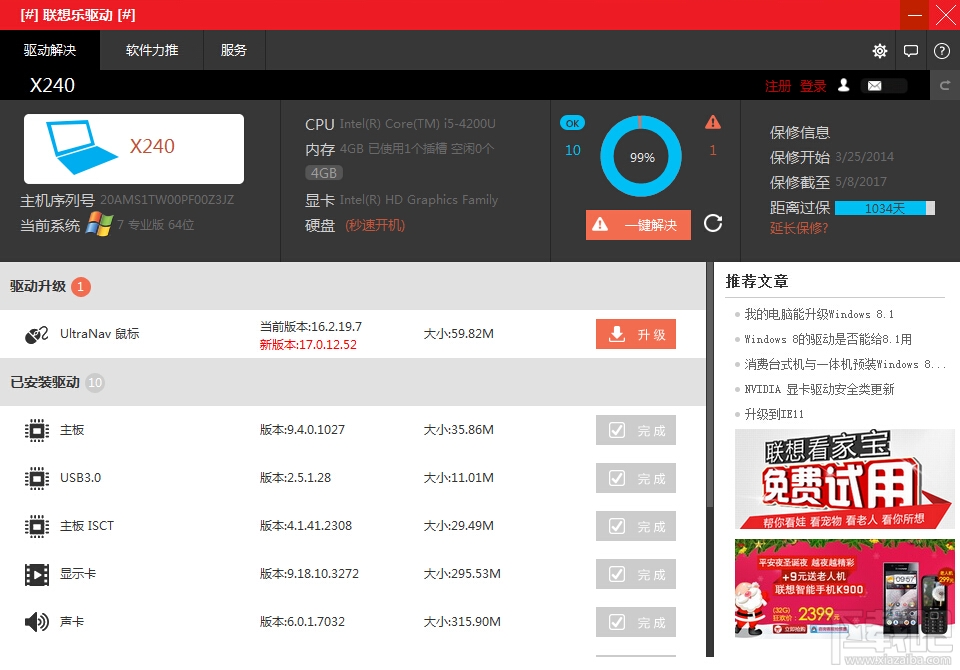The height and width of the screenshot is (670, 960).
Task: Click the 99% circular progress ring
Action: click(x=641, y=157)
